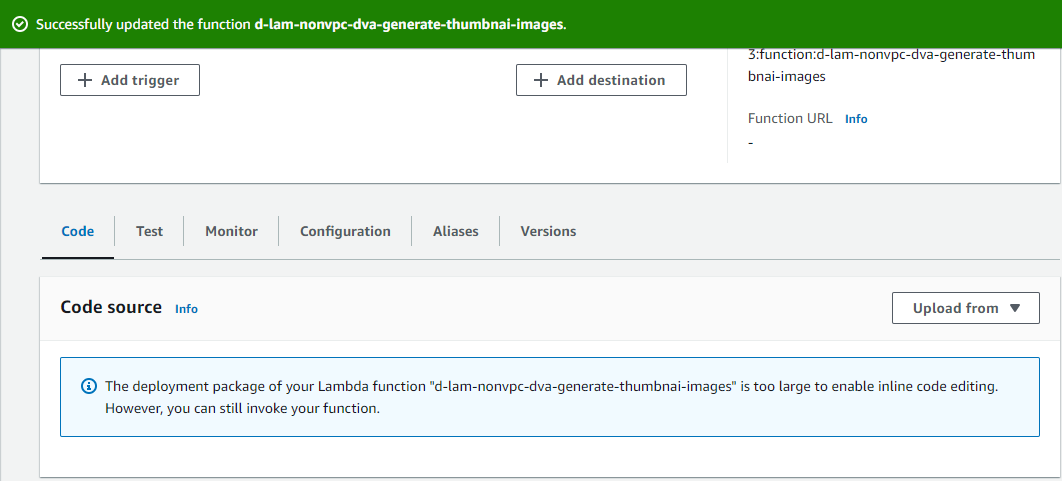Go to the Monitor tab

click(231, 231)
